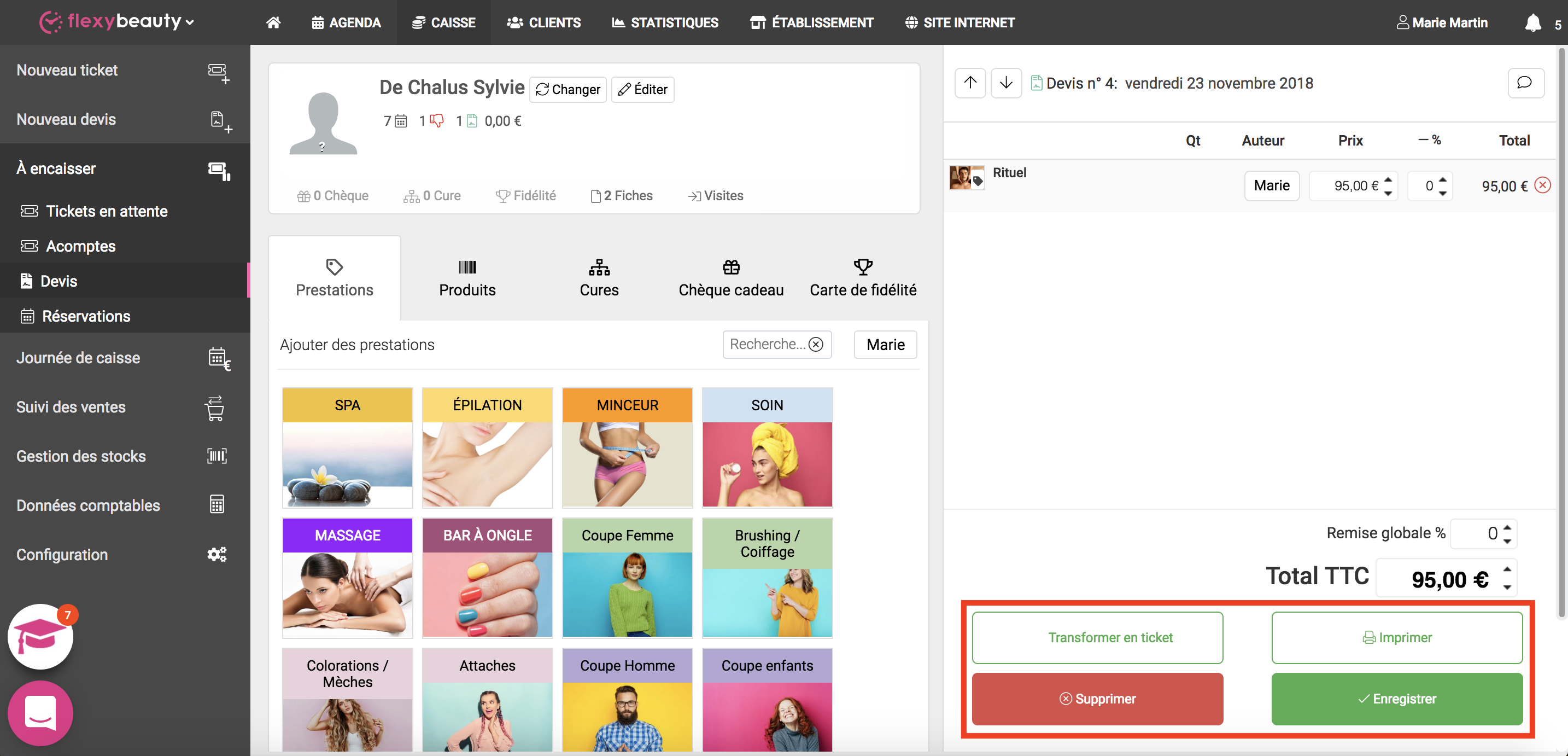
Task: Click Transformer en ticket button
Action: pos(1097,637)
